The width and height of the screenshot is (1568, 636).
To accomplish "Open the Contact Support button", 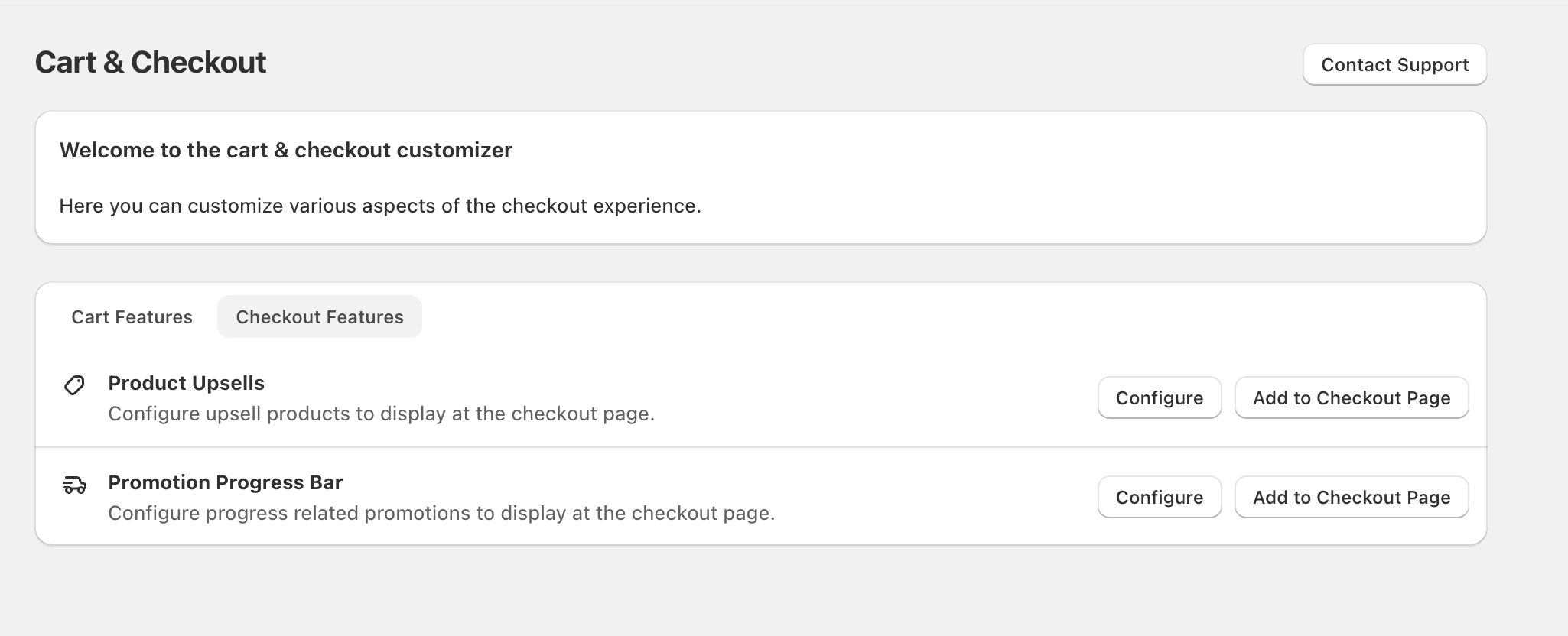I will [1394, 65].
